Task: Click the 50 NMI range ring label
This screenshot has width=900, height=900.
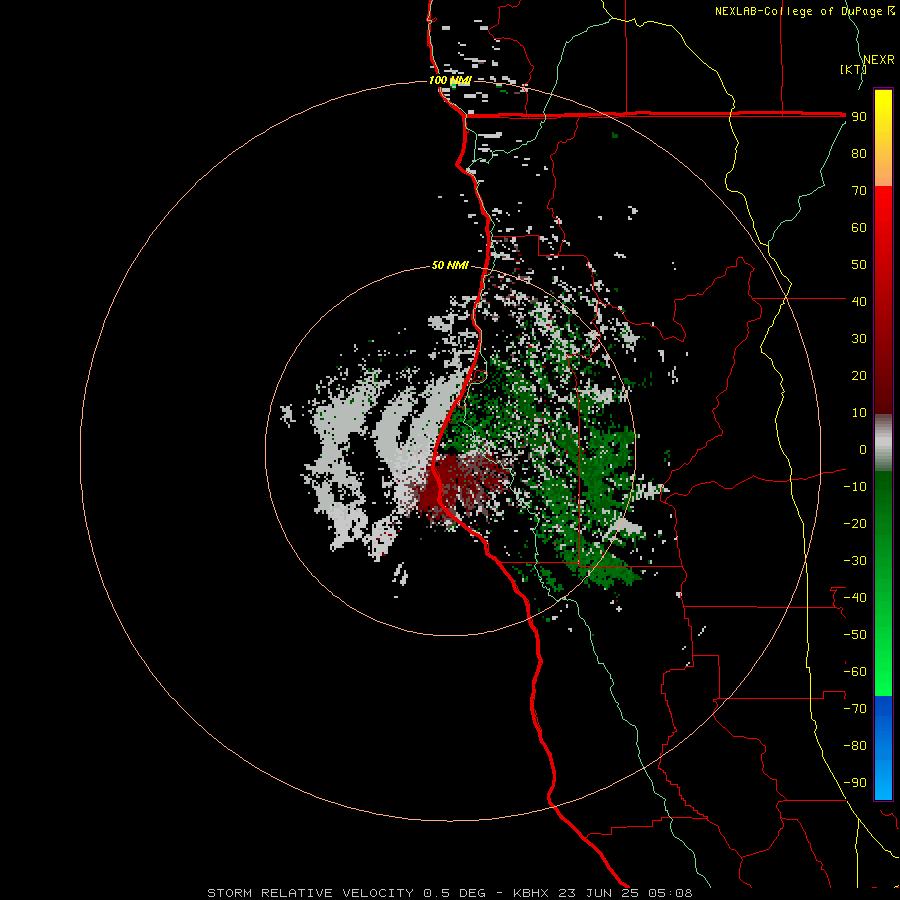Action: [450, 265]
